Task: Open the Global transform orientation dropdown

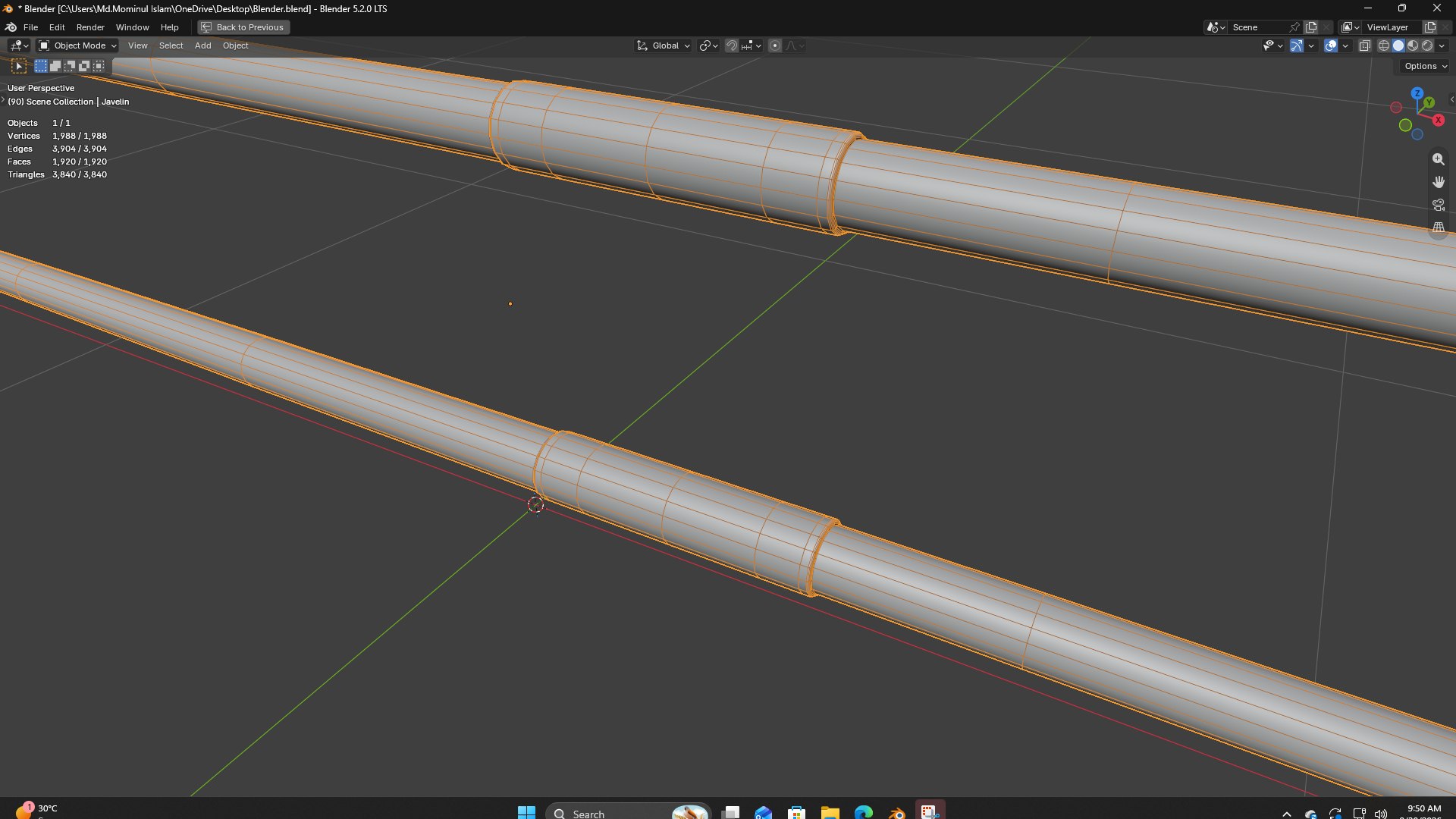Action: (x=664, y=45)
